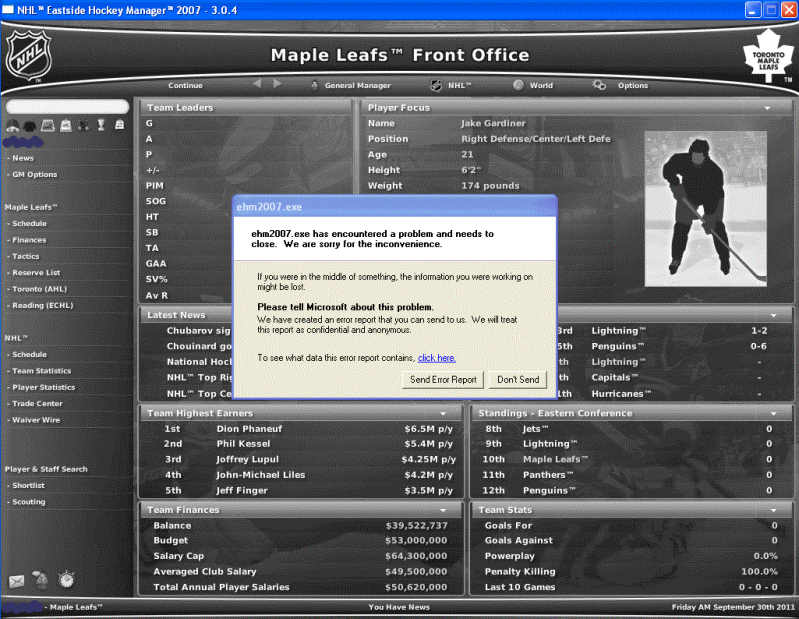Open GM Options in the sidebar
Viewport: 799px width, 619px height.
point(35,175)
